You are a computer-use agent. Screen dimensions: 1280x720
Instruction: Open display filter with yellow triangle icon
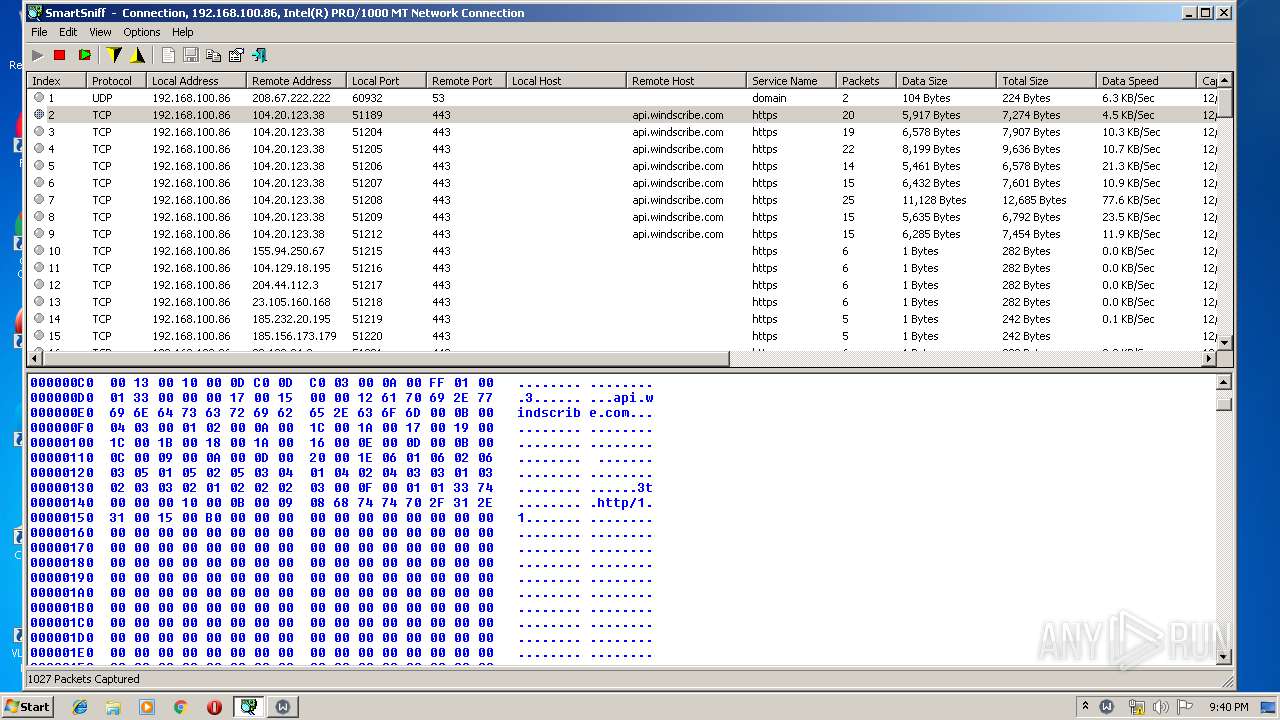tap(137, 55)
